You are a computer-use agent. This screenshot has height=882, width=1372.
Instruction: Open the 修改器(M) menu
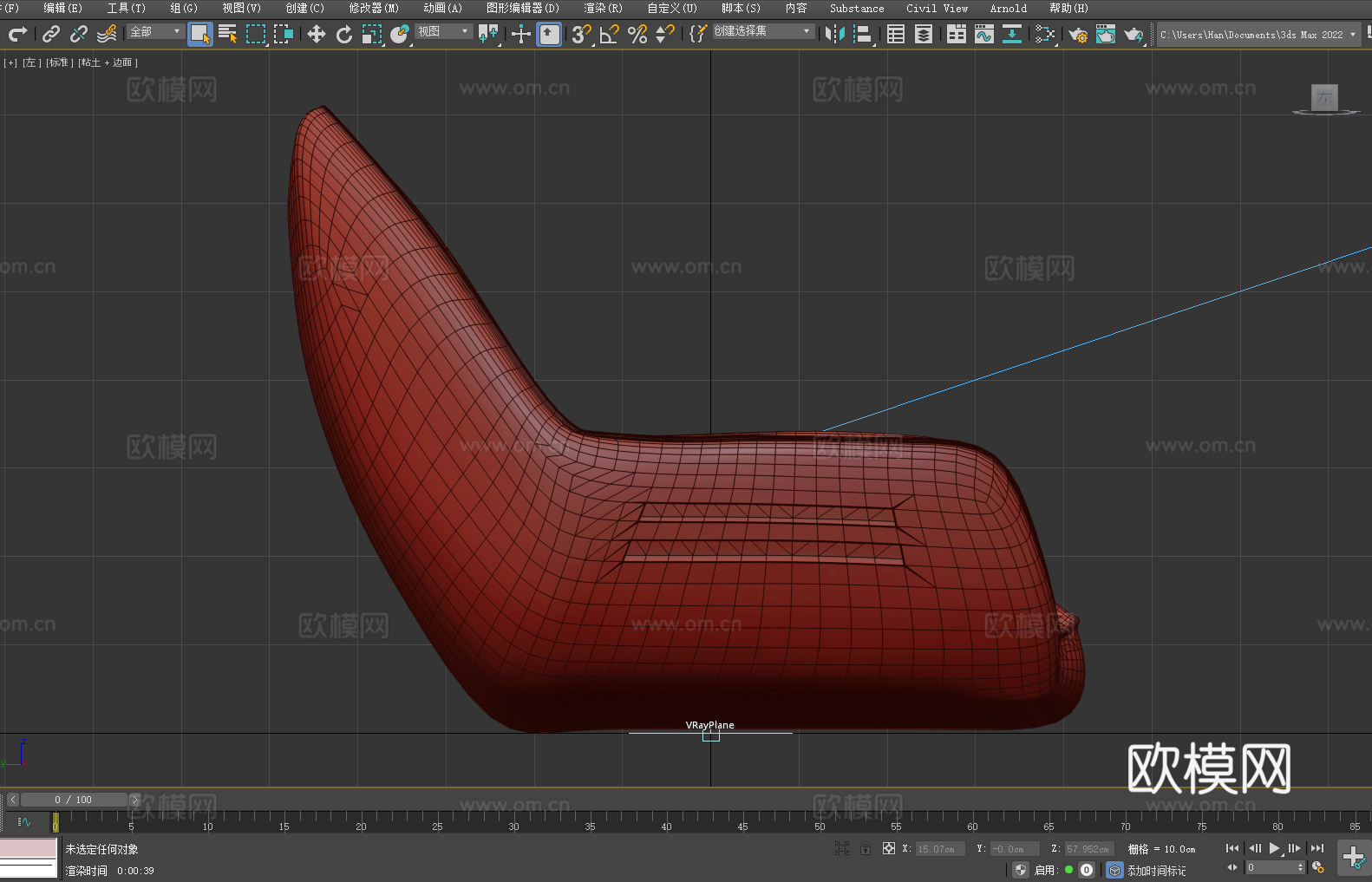[374, 8]
